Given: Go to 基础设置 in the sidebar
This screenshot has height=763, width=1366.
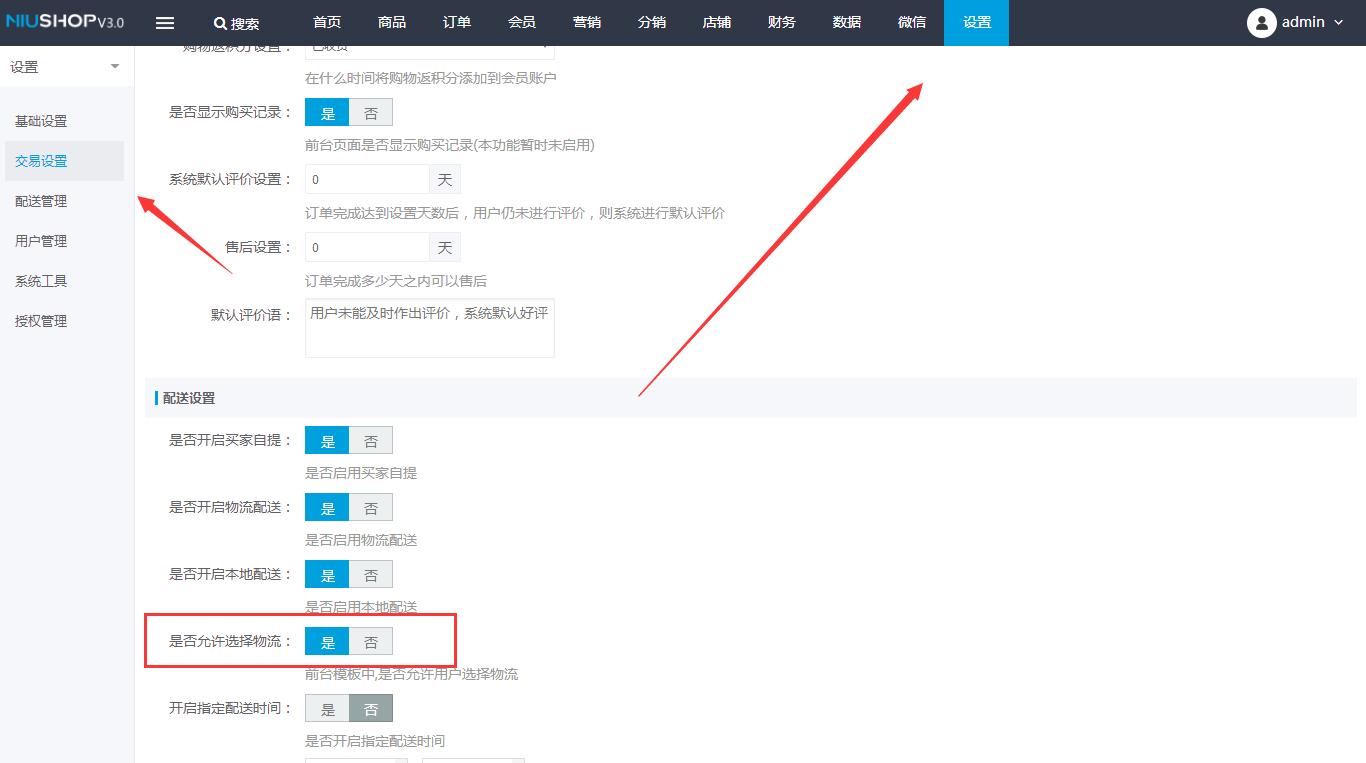Looking at the screenshot, I should click(x=40, y=120).
